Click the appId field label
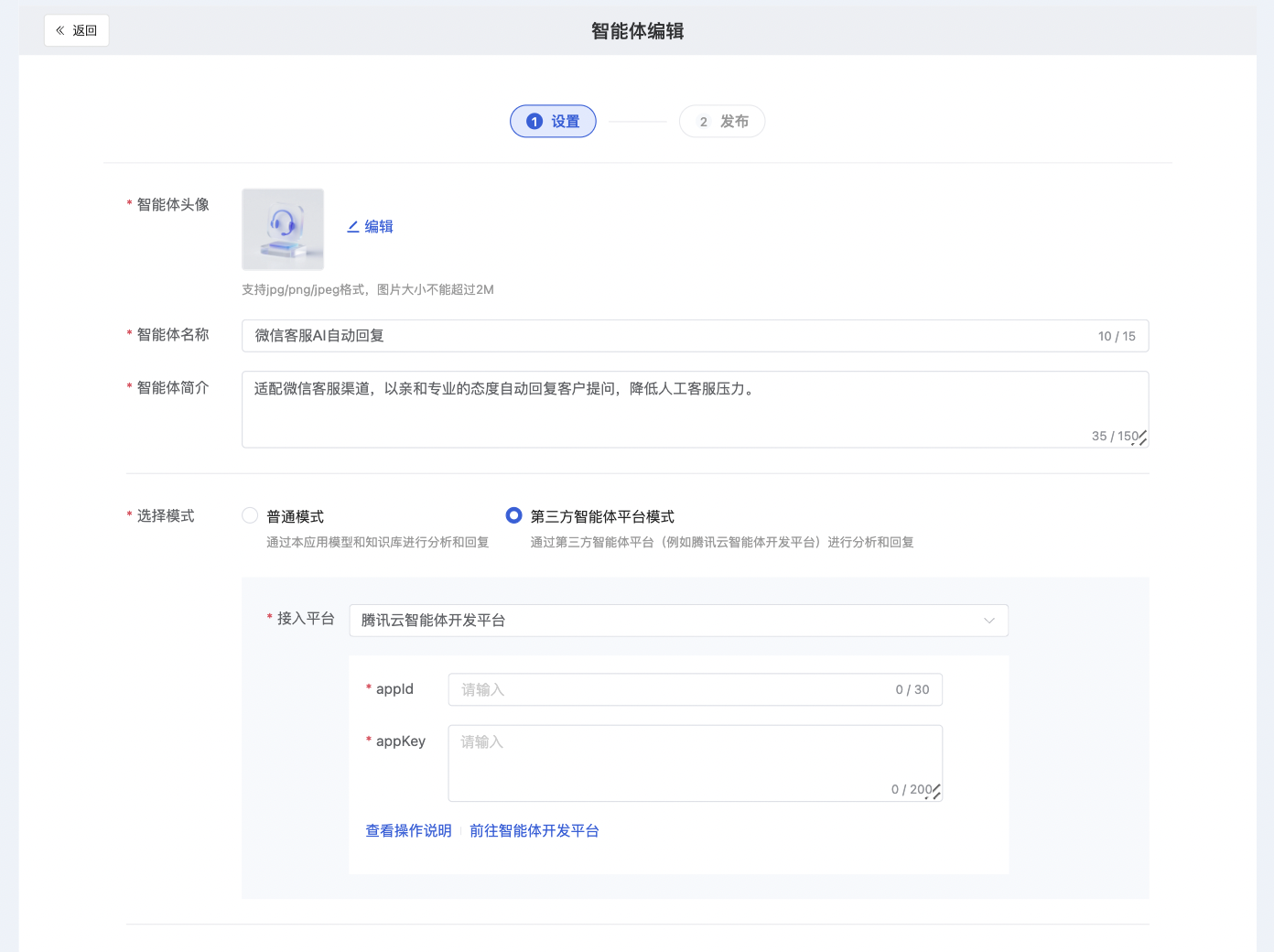The image size is (1274, 952). pyautogui.click(x=394, y=689)
